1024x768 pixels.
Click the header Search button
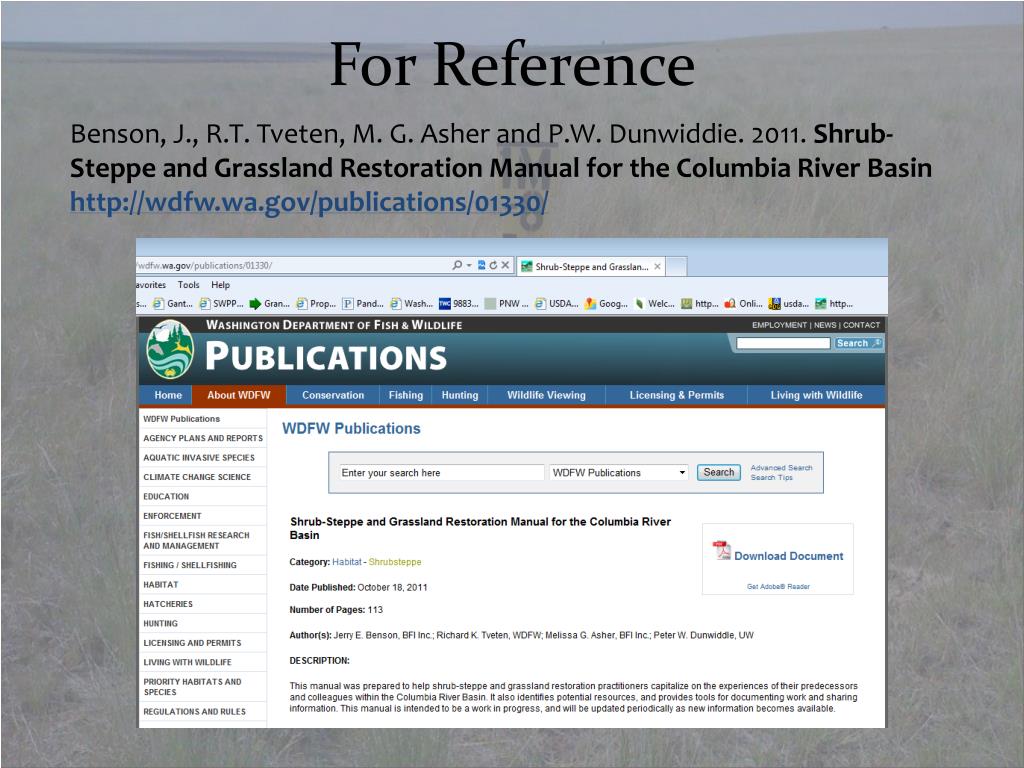click(859, 344)
